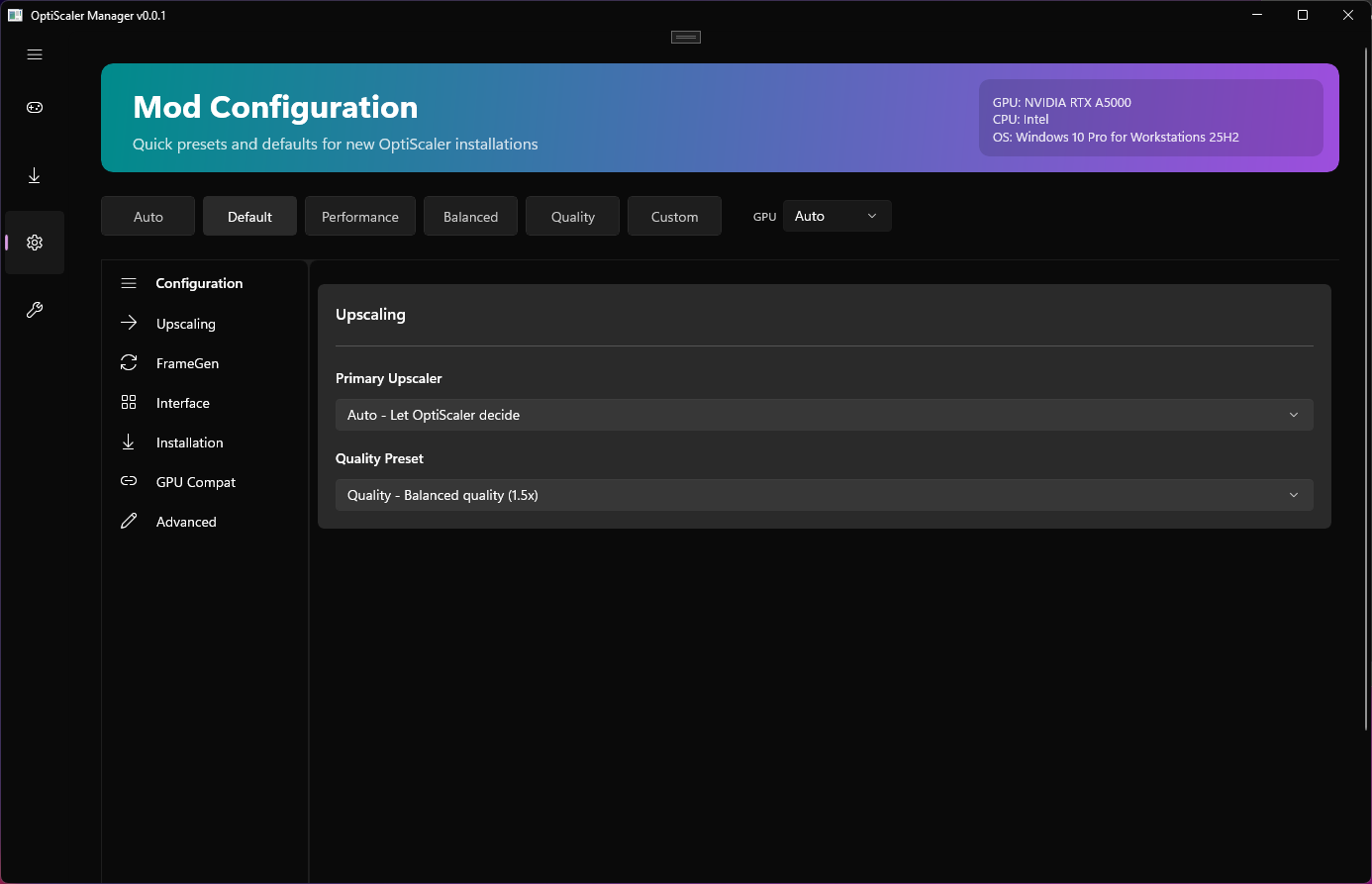Click the Configuration list icon
Viewport: 1372px width, 884px height.
pos(129,283)
